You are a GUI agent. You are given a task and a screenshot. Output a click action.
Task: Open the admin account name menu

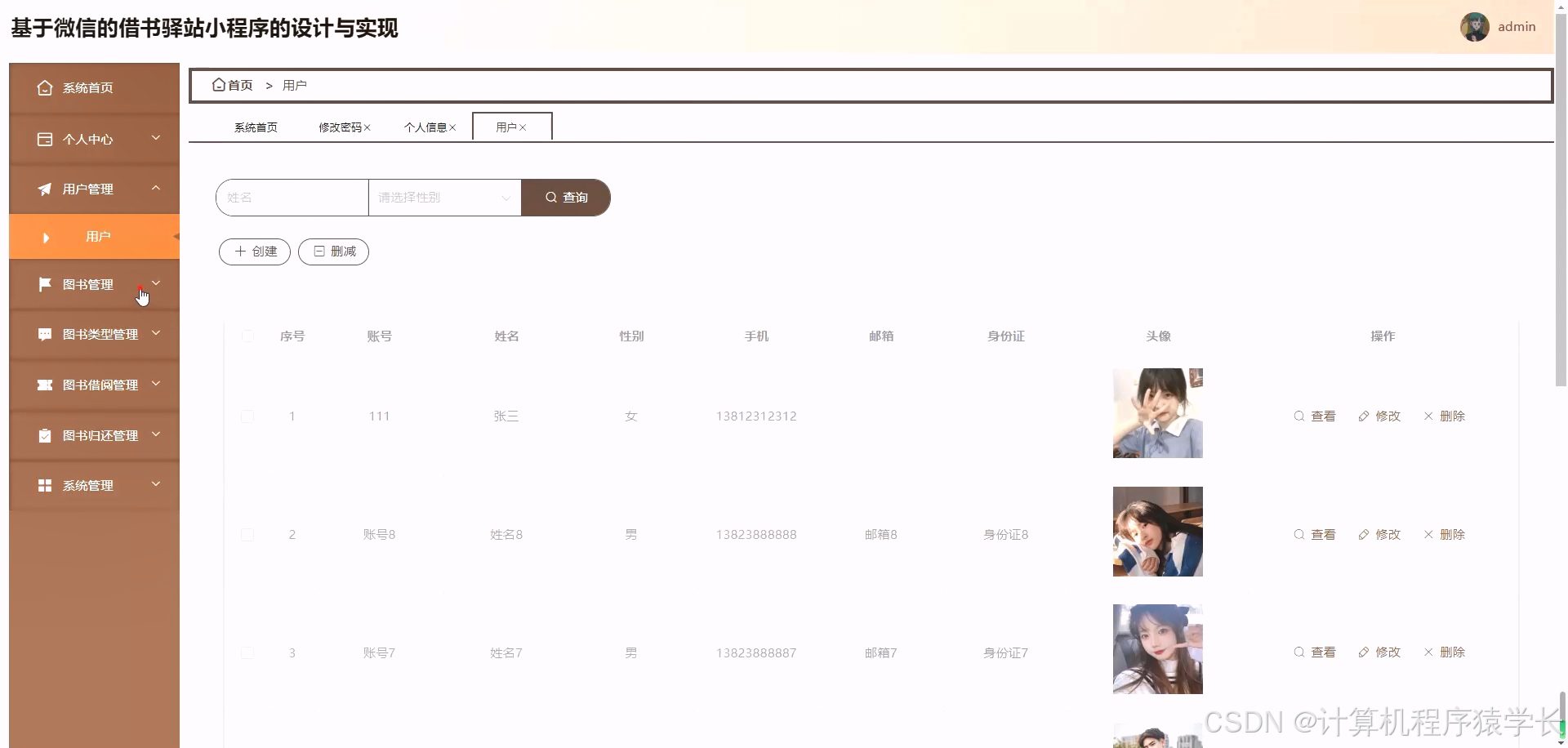pos(1517,27)
